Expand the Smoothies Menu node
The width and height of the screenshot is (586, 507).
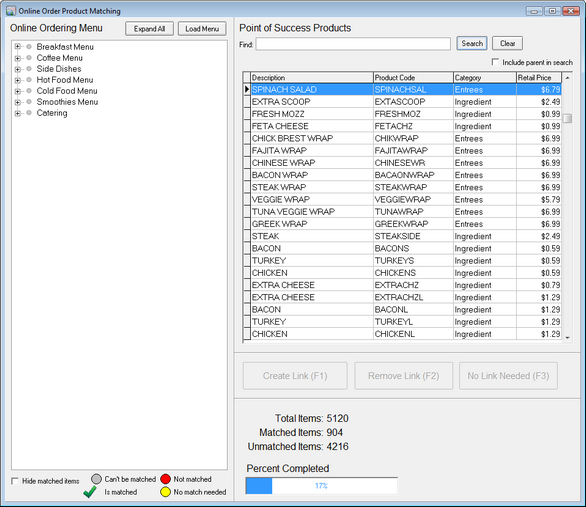pyautogui.click(x=17, y=102)
